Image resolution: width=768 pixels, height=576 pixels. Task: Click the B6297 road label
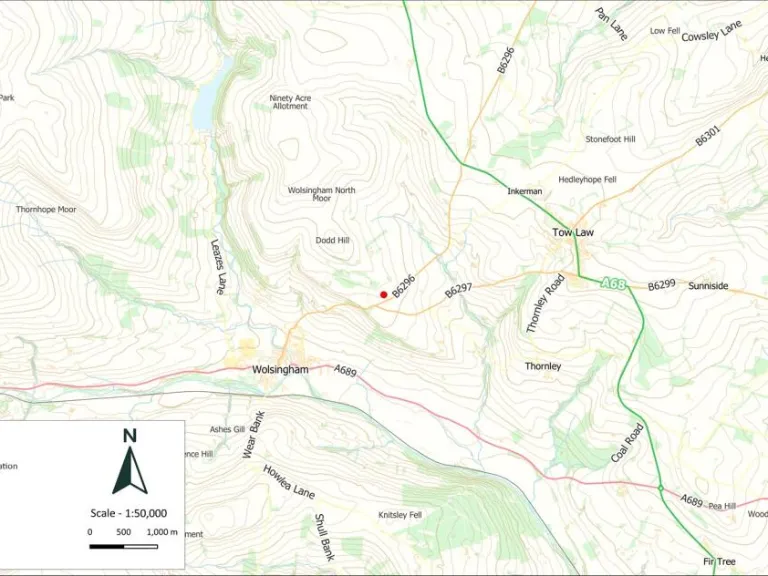[x=458, y=290]
